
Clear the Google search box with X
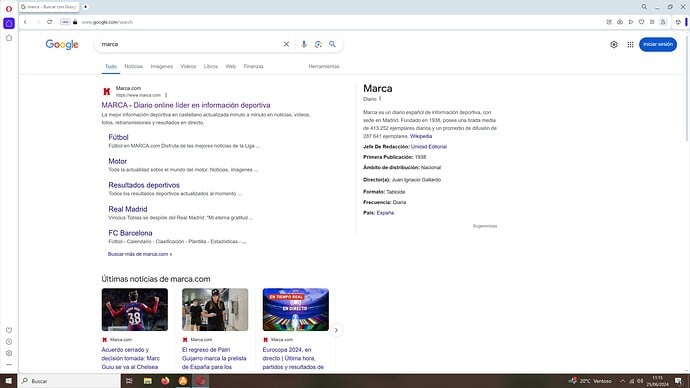286,44
